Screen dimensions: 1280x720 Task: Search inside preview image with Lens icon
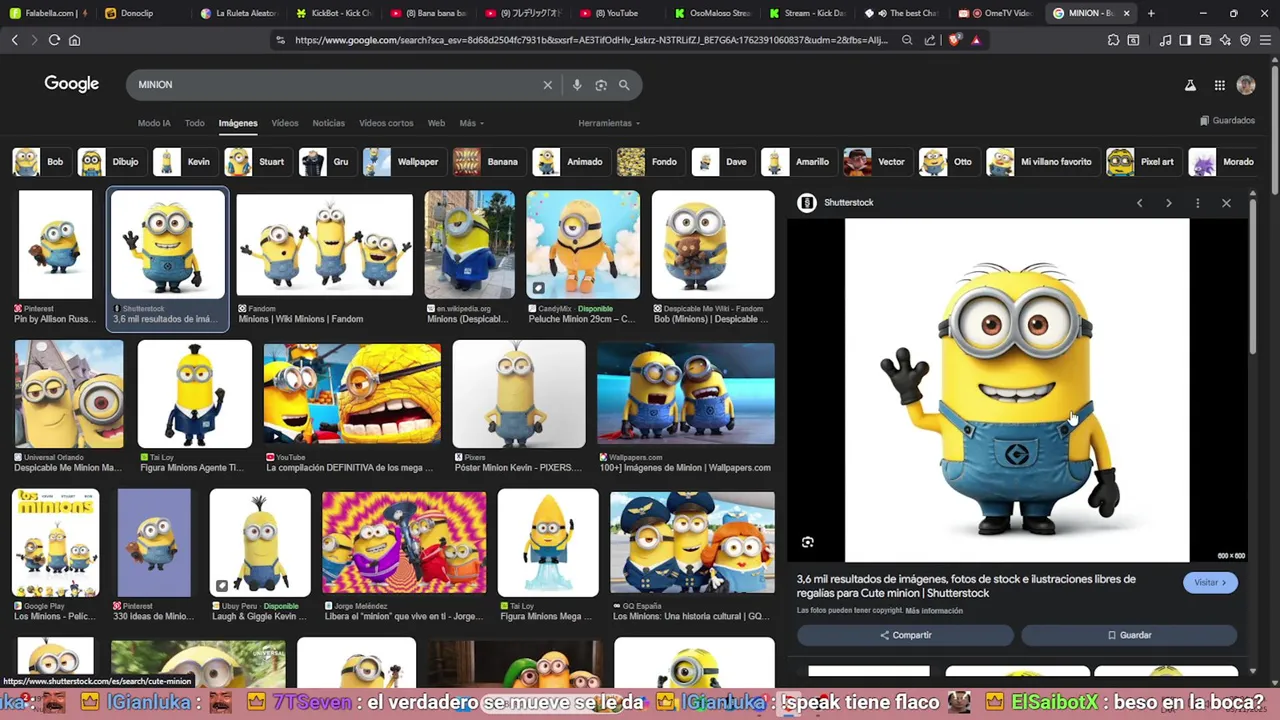tap(808, 542)
